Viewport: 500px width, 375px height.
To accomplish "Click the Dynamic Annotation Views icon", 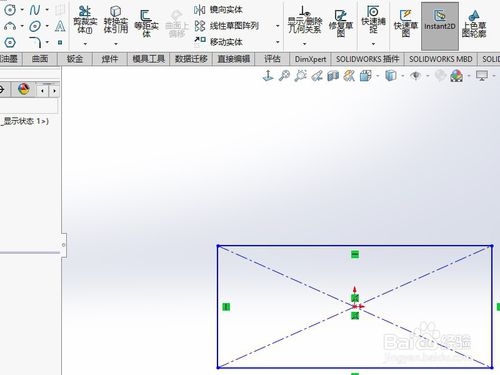I will (x=349, y=76).
